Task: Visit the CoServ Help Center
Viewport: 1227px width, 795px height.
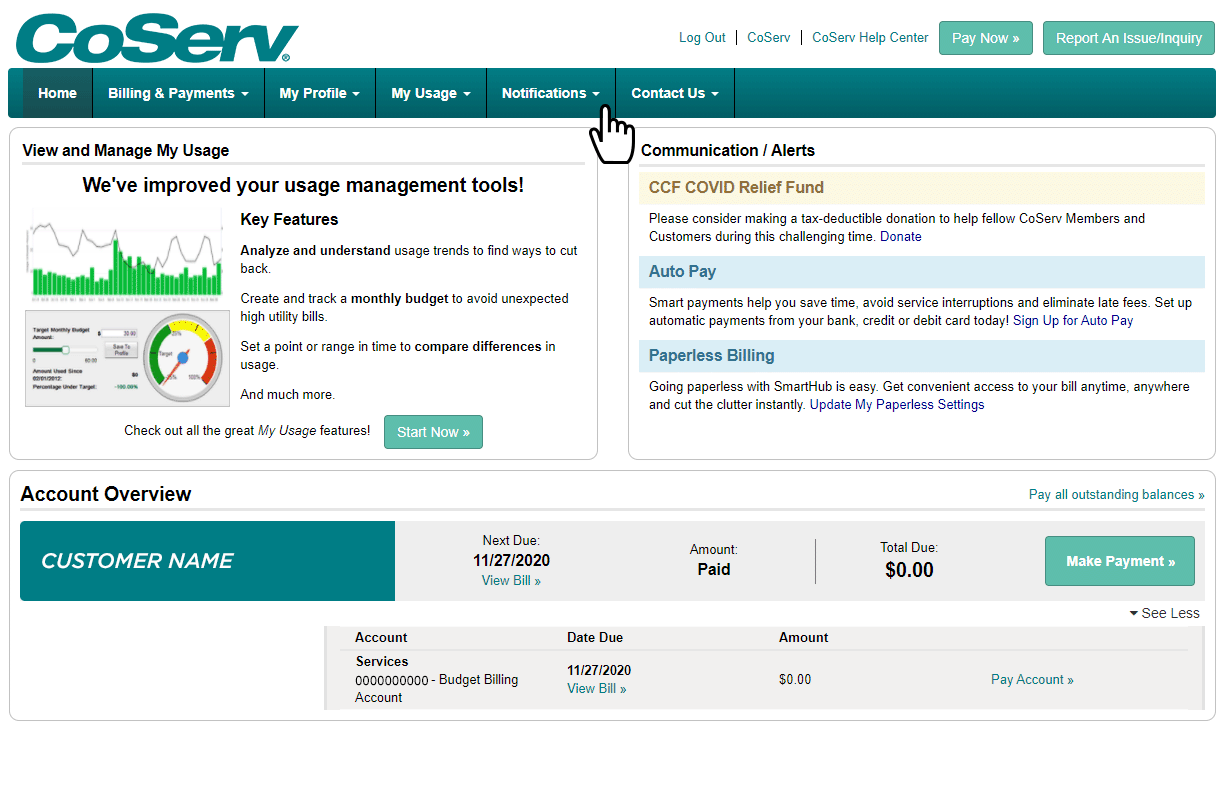Action: click(x=870, y=38)
